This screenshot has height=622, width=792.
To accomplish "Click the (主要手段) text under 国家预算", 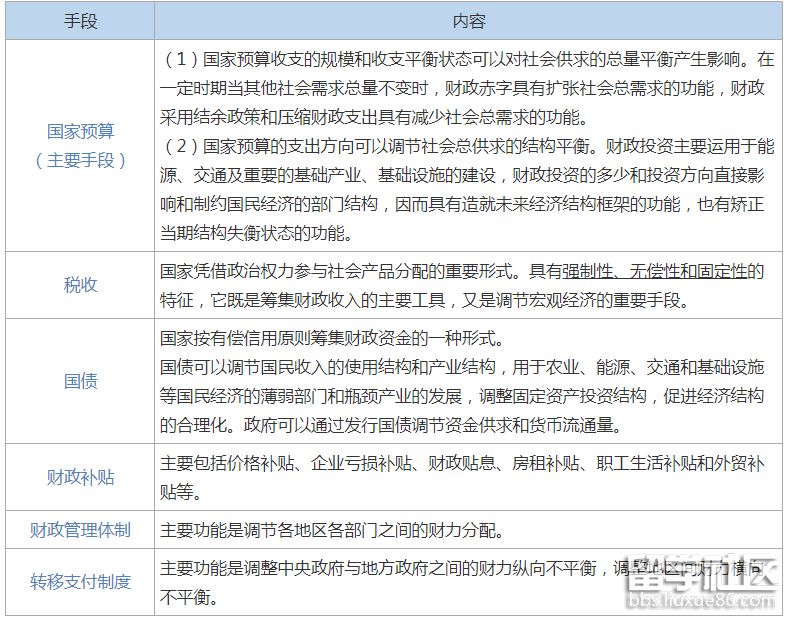I will pyautogui.click(x=80, y=160).
